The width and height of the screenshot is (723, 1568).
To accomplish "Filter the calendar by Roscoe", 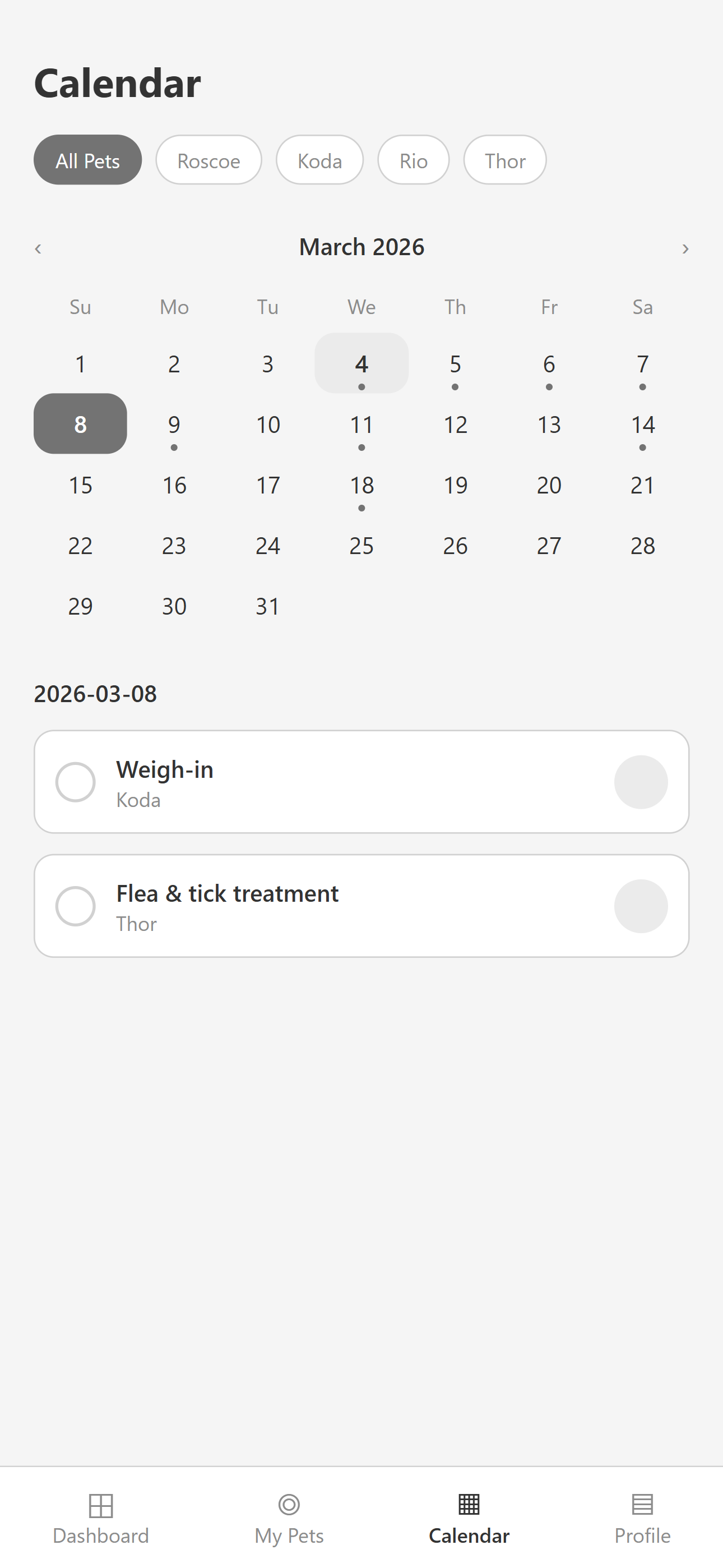I will tap(208, 160).
